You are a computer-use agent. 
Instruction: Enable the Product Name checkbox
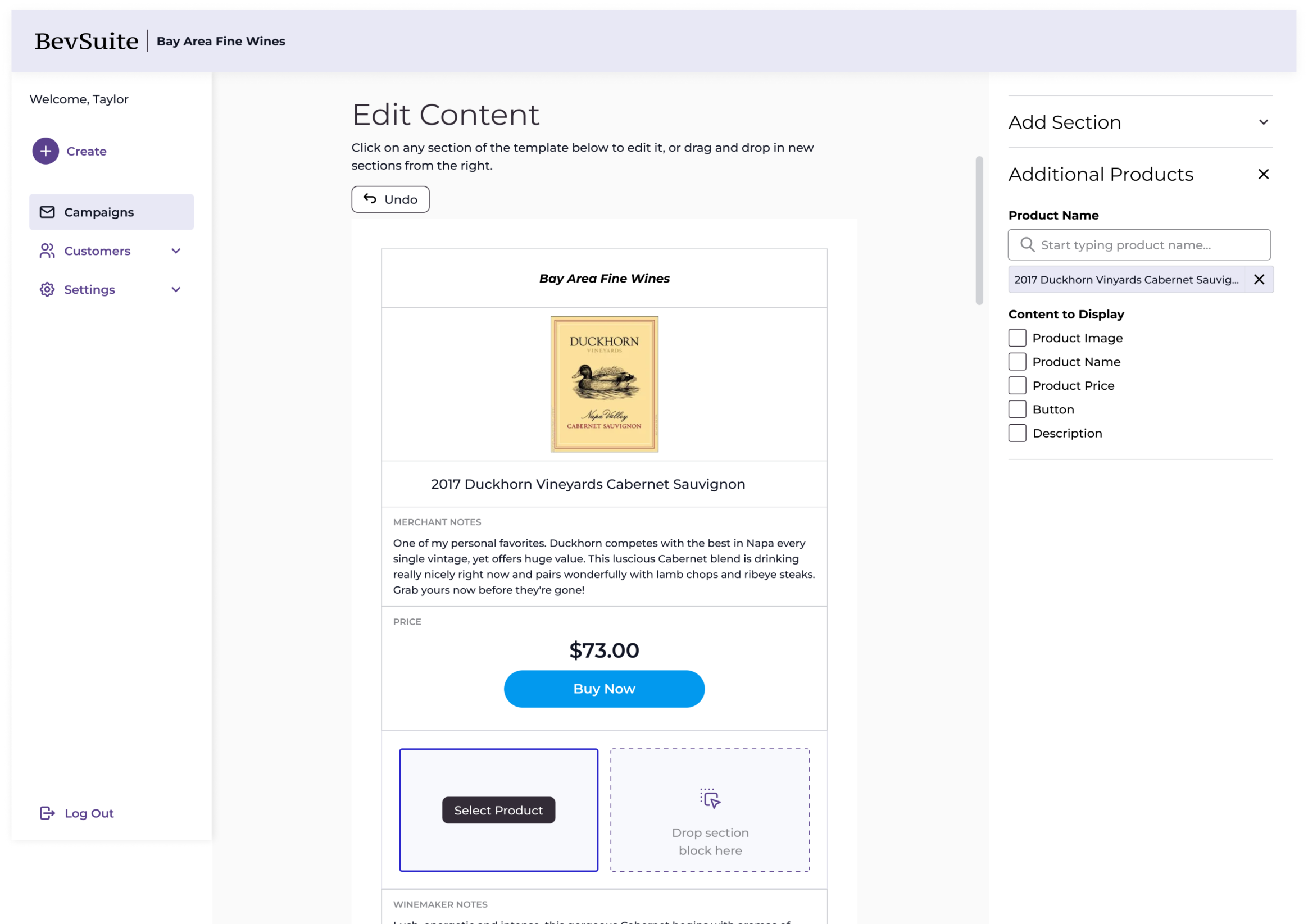point(1018,362)
